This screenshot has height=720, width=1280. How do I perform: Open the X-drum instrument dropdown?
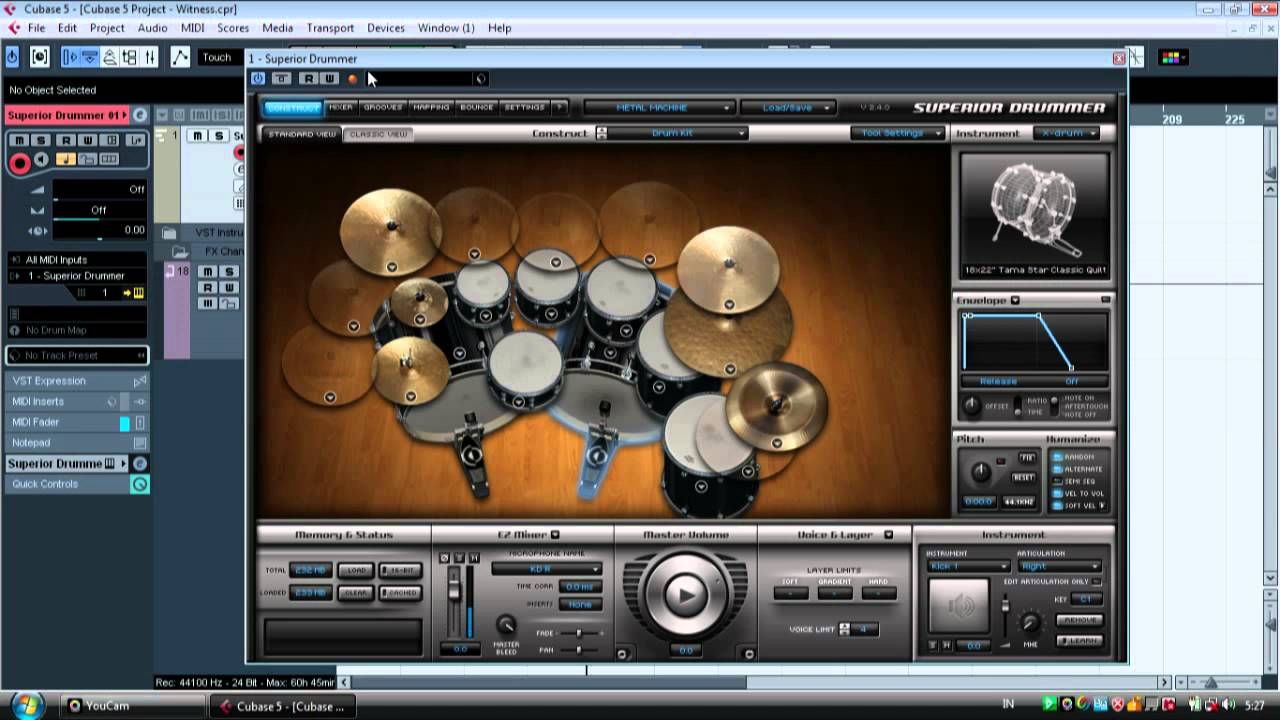(x=1067, y=133)
